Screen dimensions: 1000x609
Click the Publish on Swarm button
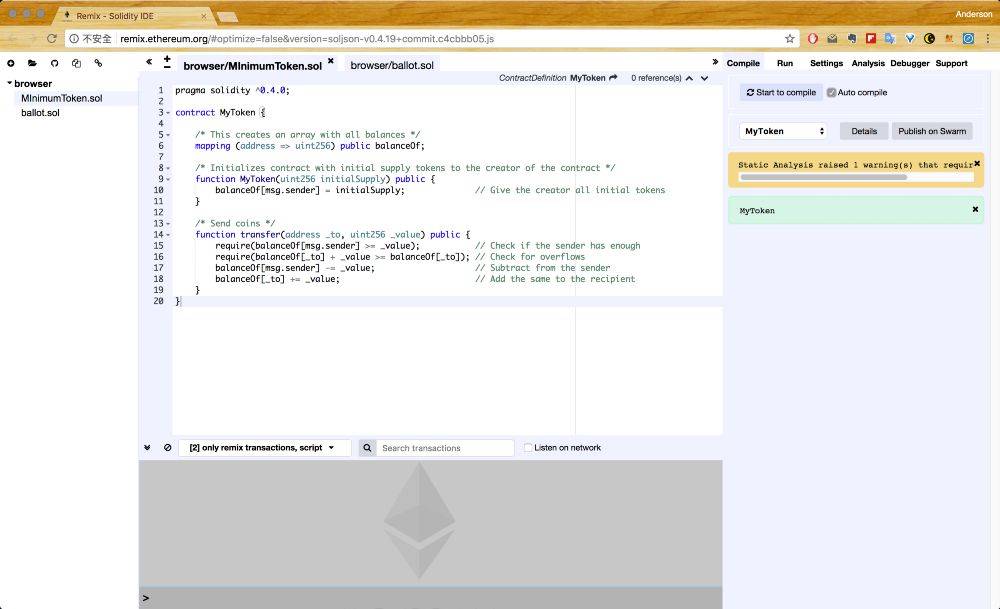coord(931,131)
